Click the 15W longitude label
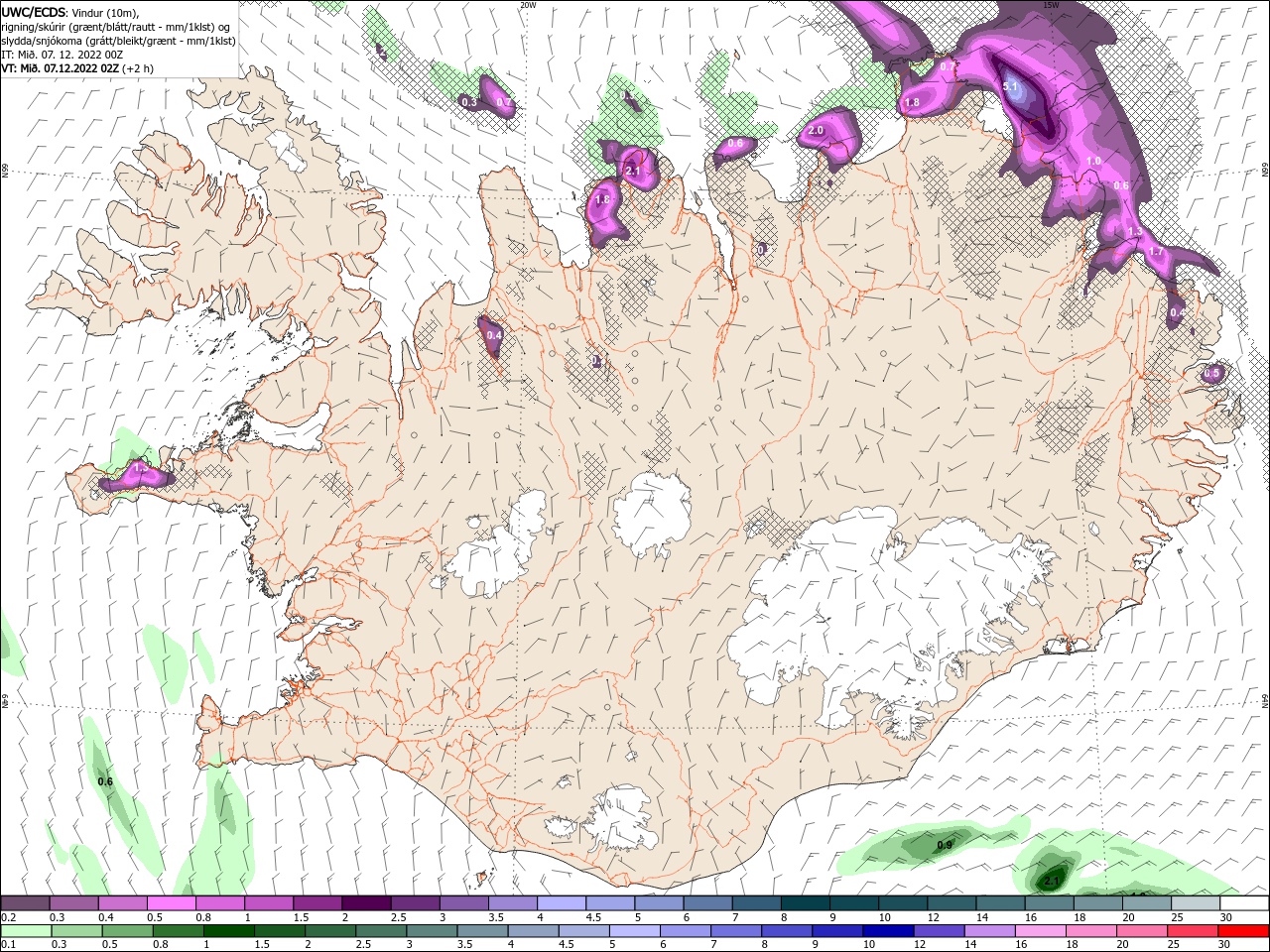1270x952 pixels. click(x=1051, y=5)
